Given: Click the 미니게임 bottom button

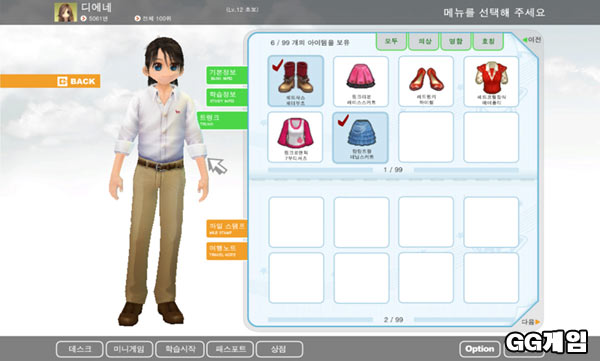Looking at the screenshot, I should 129,349.
